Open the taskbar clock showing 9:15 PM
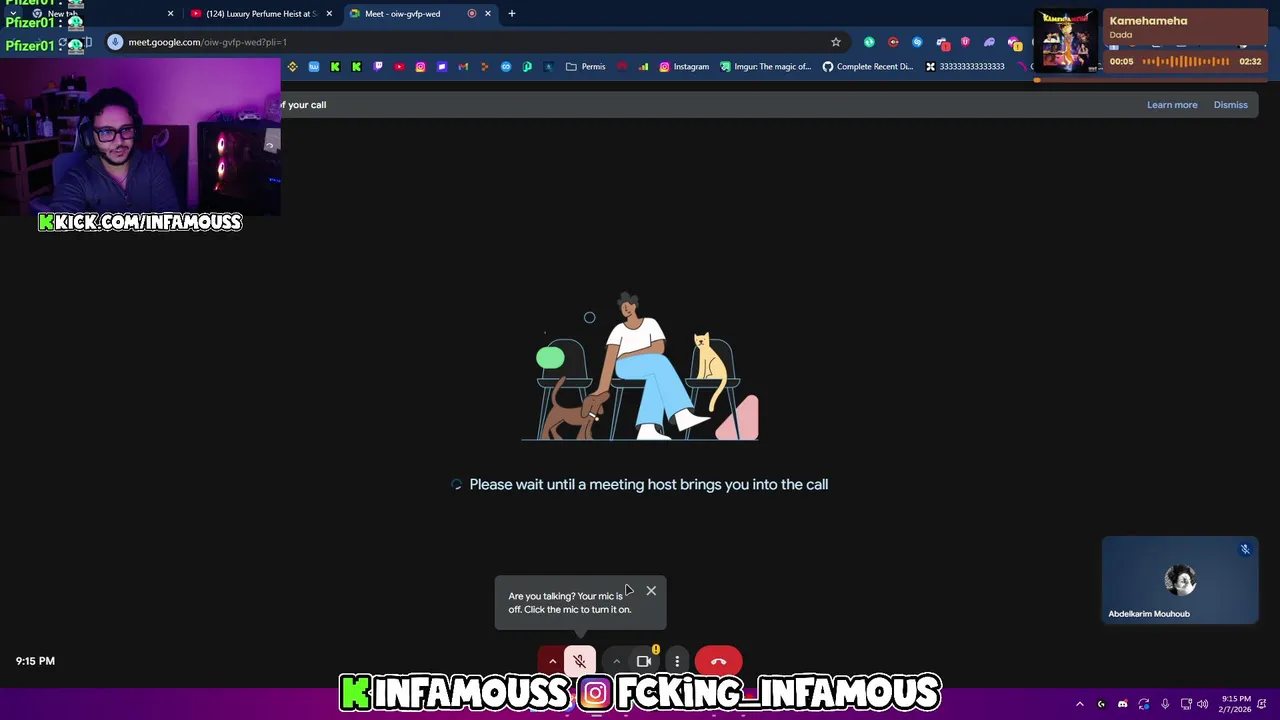Viewport: 1280px width, 720px height. coord(1236,704)
